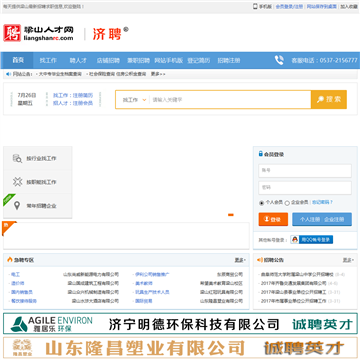The height and width of the screenshot is (360, 360).
Task: Click the 个人注册 button
Action: click(x=310, y=220)
